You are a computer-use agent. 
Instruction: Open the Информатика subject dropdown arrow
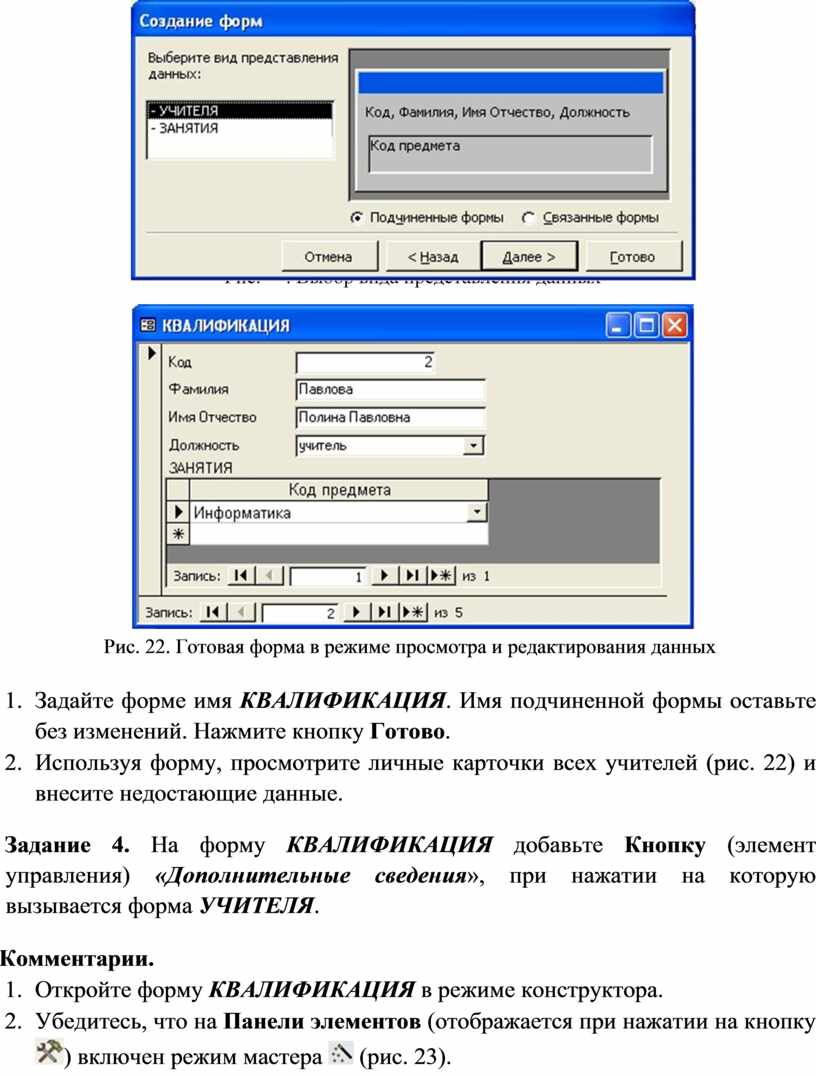point(477,513)
